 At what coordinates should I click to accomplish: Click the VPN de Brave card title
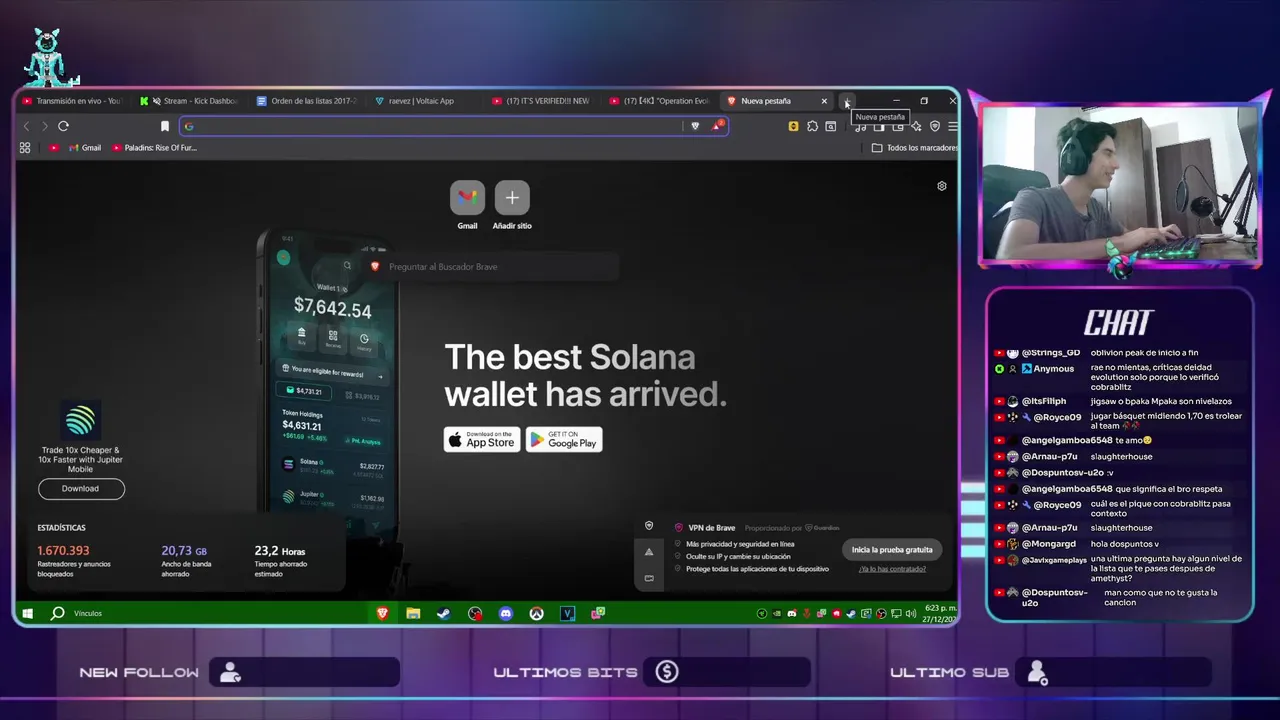point(711,528)
